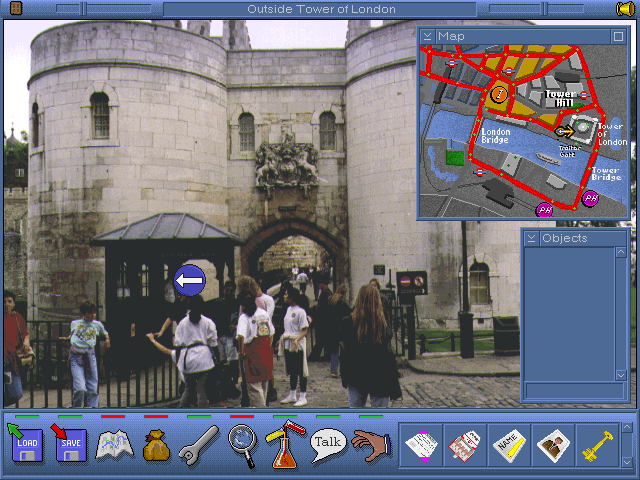Click the Save game floppy icon
The height and width of the screenshot is (480, 640).
69,443
